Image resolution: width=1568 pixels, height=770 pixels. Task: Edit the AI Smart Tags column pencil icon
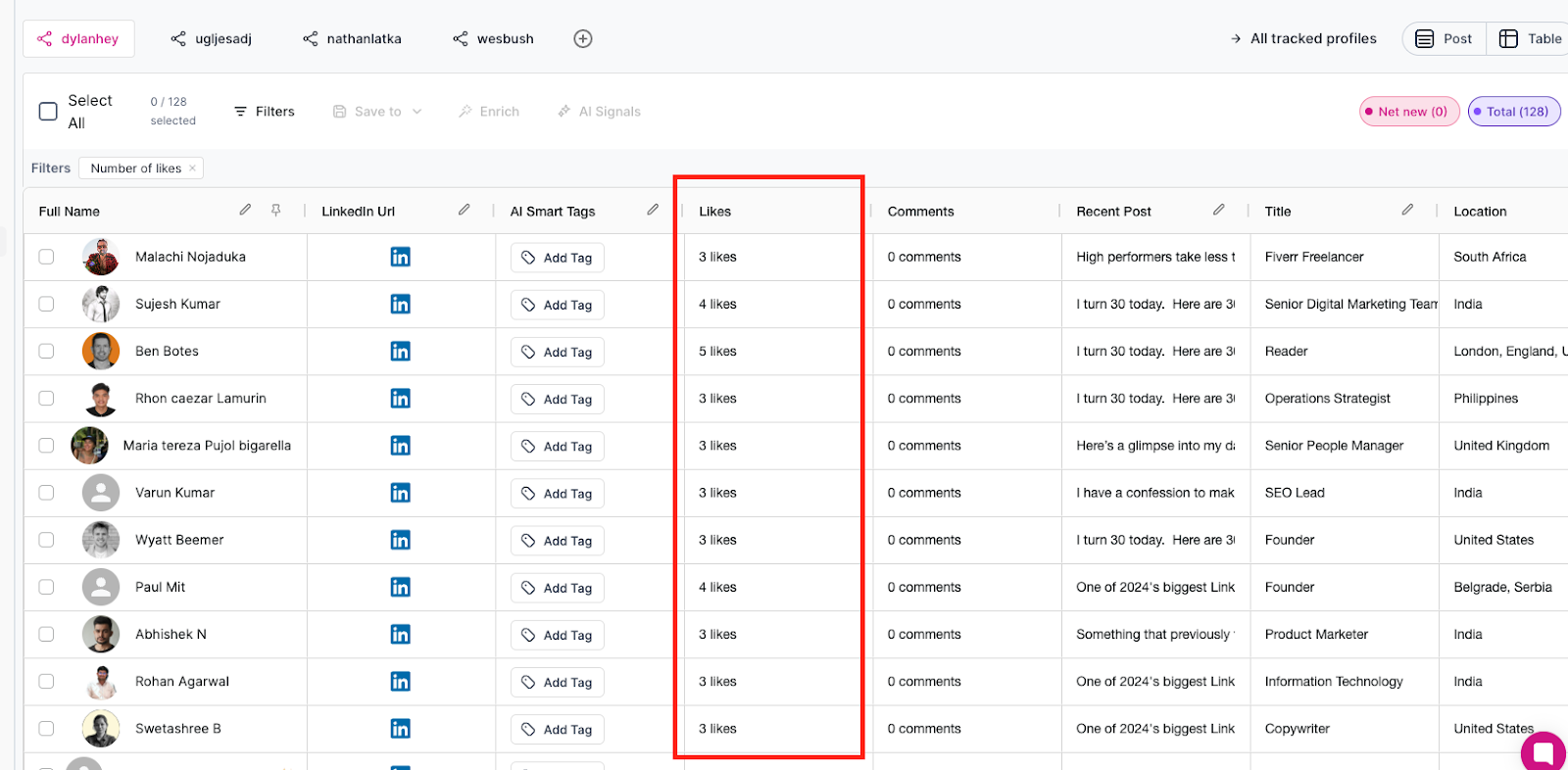(x=653, y=210)
